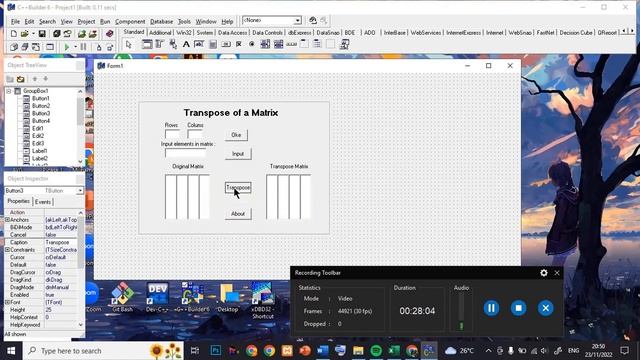Expand the Font property
Image resolution: width=640 pixels, height=360 pixels.
pos(7,302)
